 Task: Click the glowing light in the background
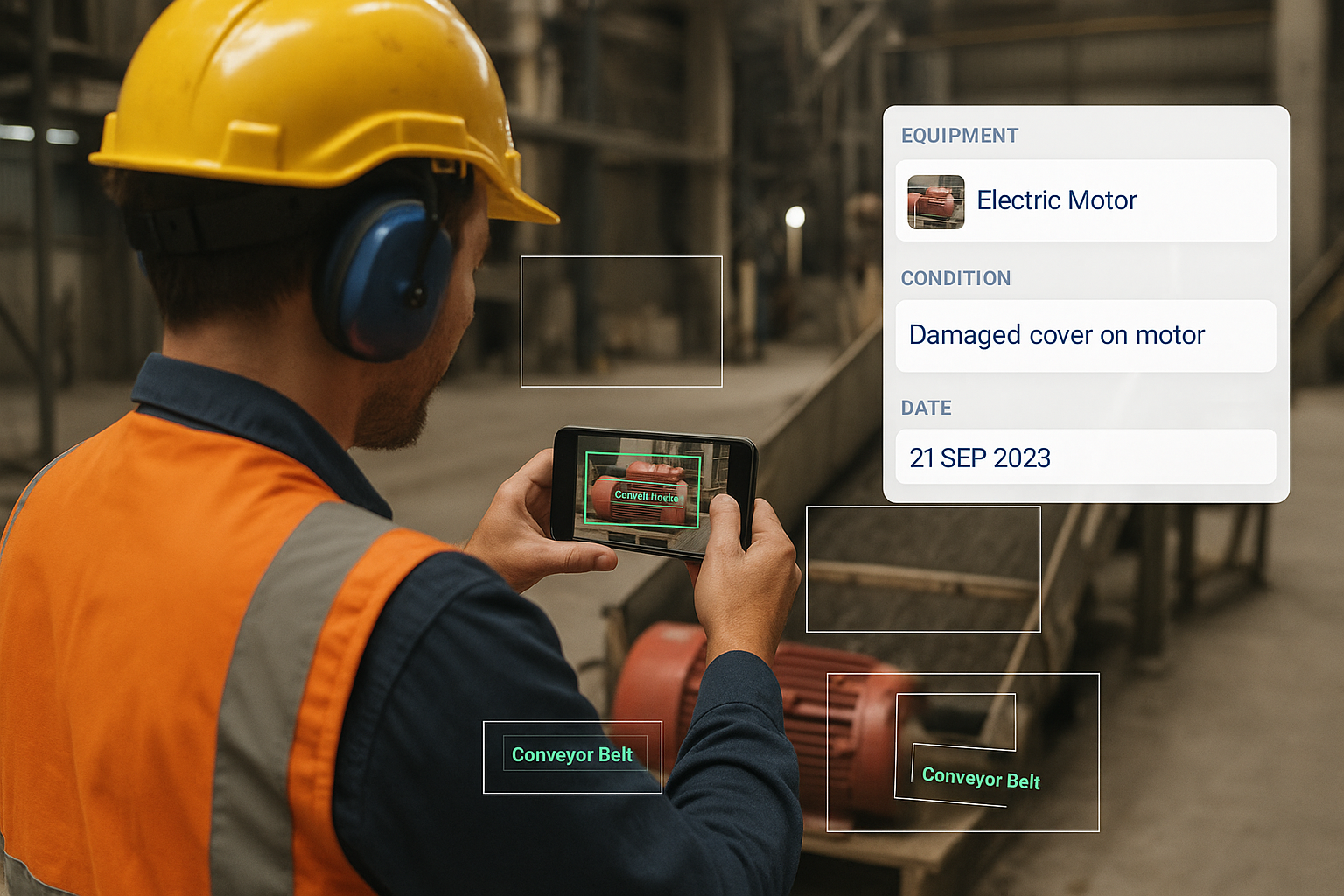794,217
